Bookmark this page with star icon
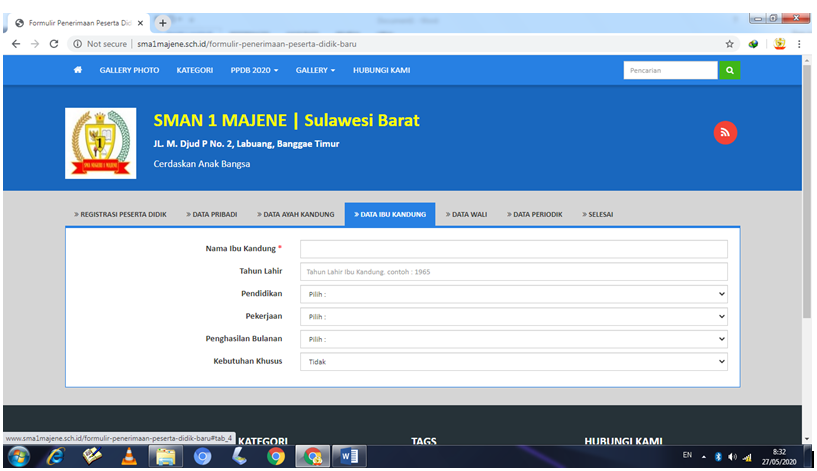This screenshot has width=817, height=471. tap(730, 44)
